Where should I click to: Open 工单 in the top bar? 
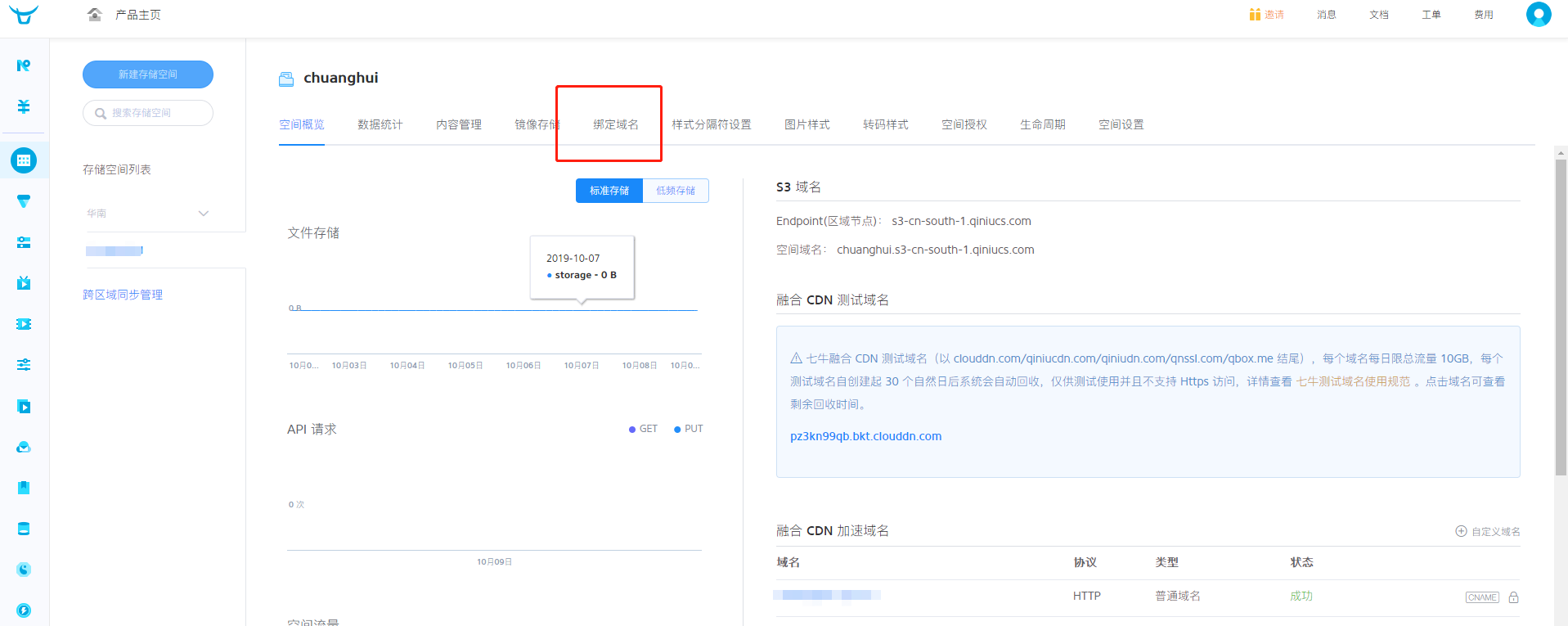click(1431, 15)
